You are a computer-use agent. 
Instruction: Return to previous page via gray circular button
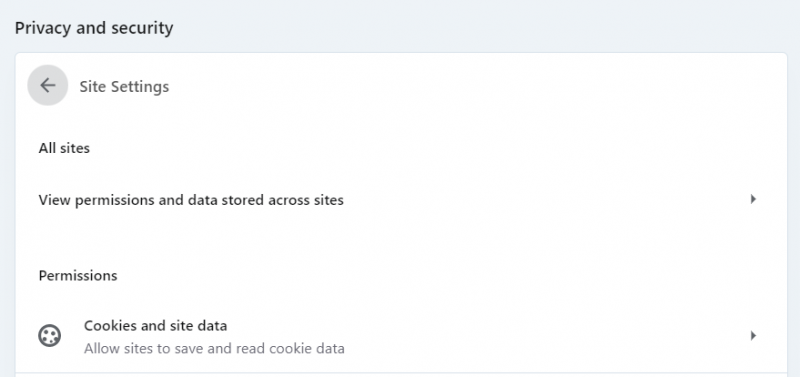[x=47, y=85]
